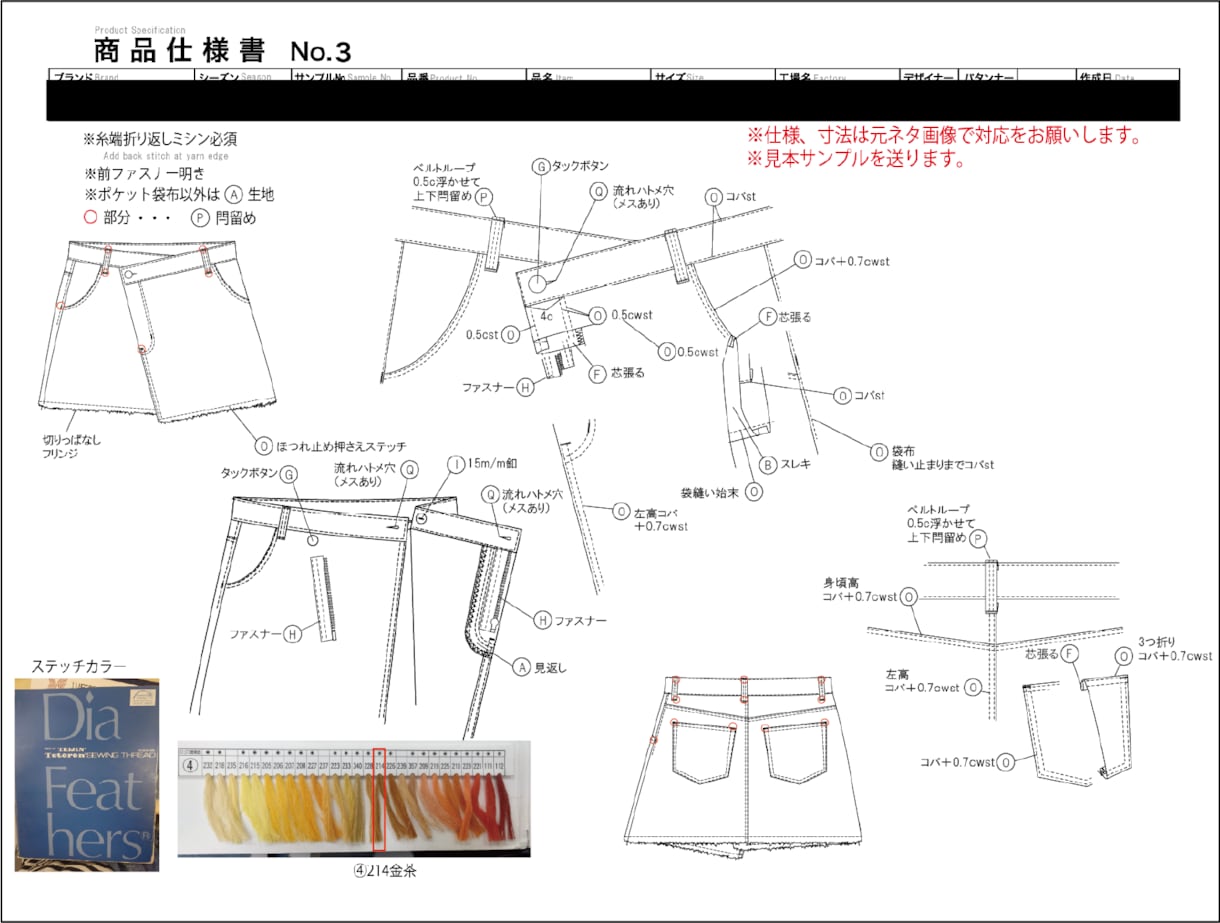Viewport: 1220px width, 923px height.
Task: Click the ステッチカラー heading
Action: coord(79,666)
